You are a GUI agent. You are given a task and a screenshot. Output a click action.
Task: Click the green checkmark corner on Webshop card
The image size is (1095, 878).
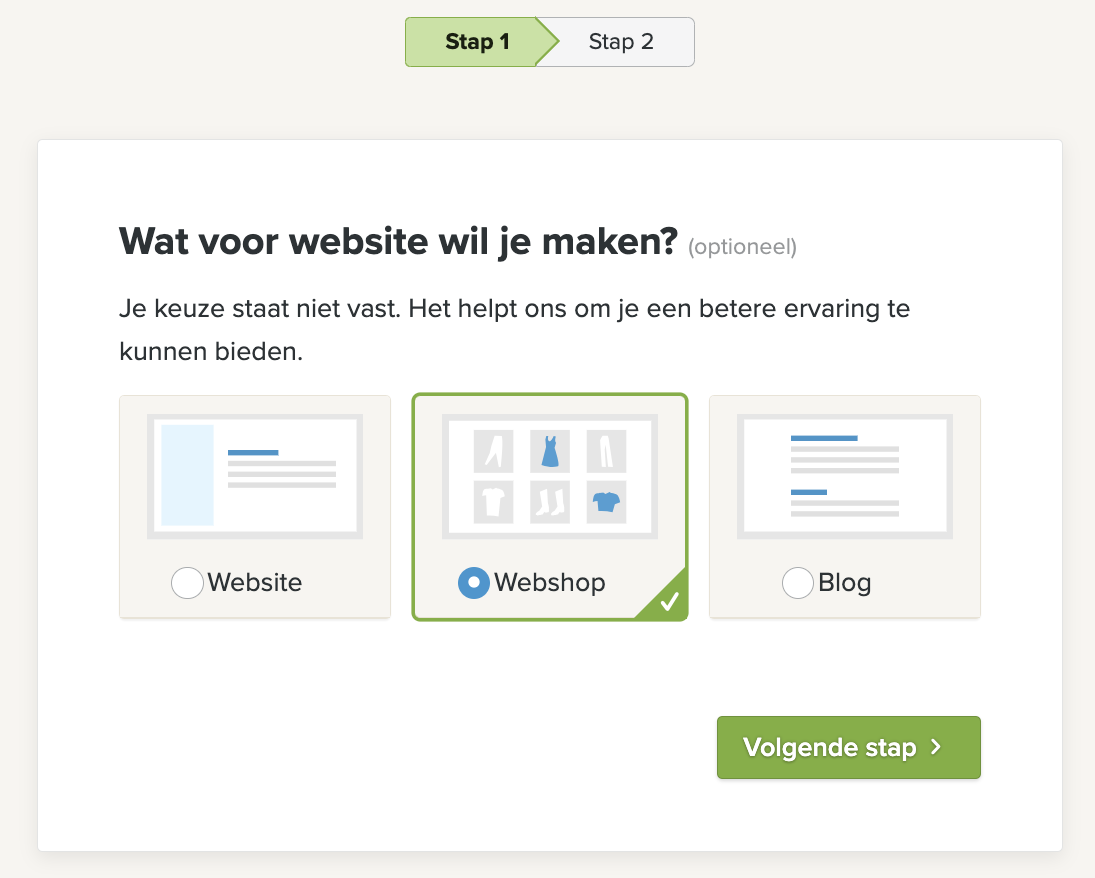pos(668,600)
